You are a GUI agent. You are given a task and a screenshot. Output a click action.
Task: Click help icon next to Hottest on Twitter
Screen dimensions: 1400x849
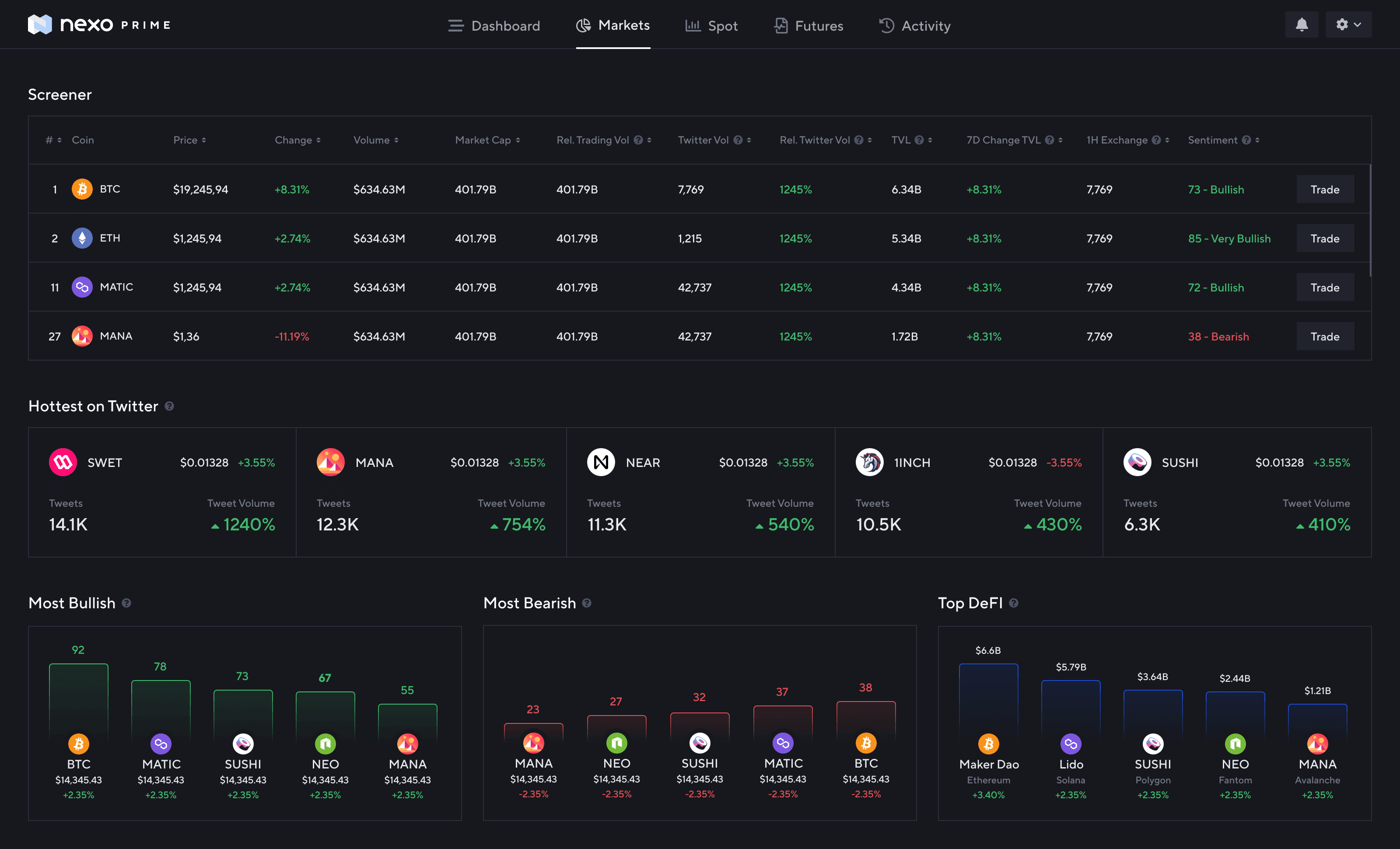tap(169, 406)
